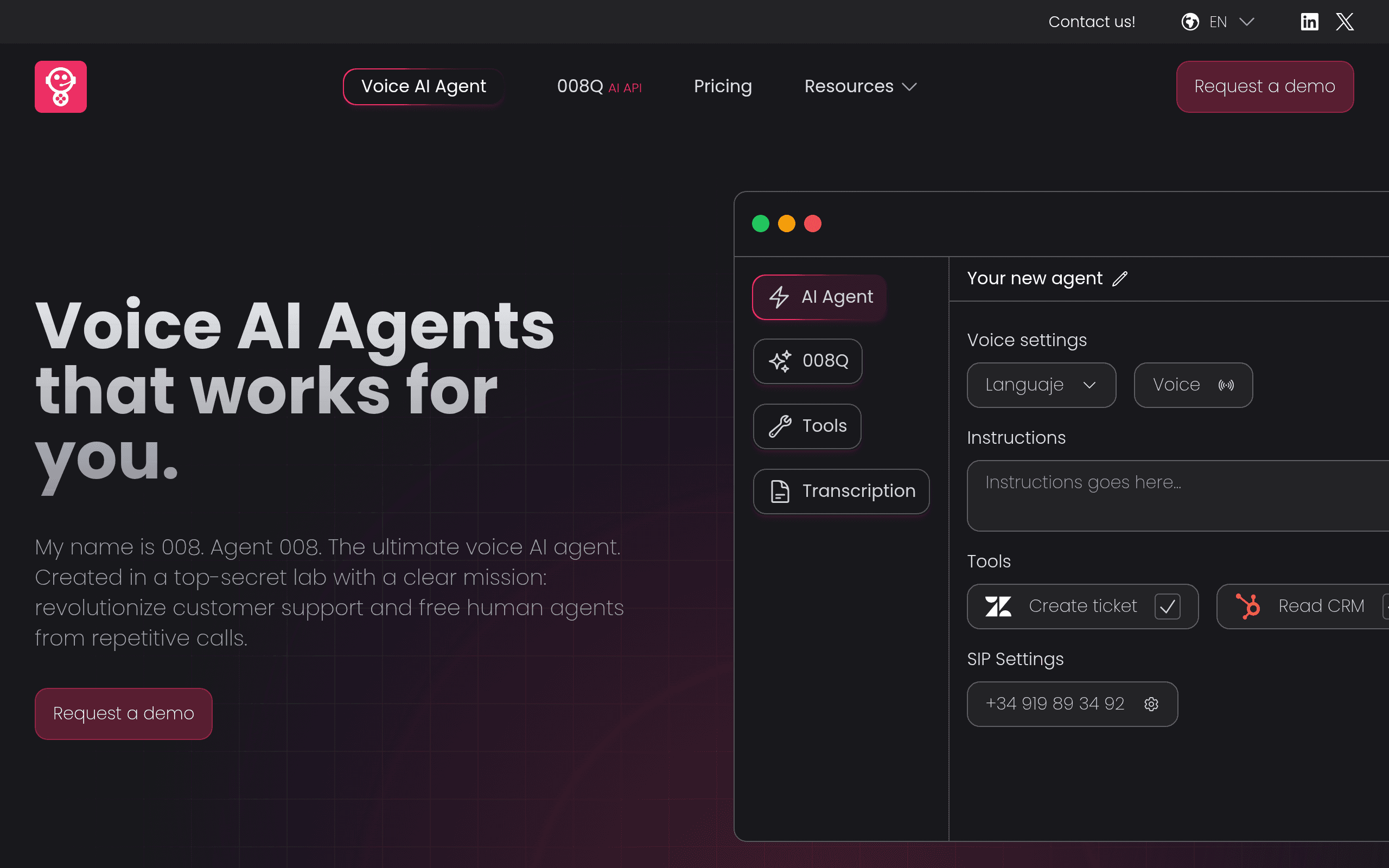The image size is (1389, 868).
Task: Click the pink robot logo
Action: click(x=61, y=87)
